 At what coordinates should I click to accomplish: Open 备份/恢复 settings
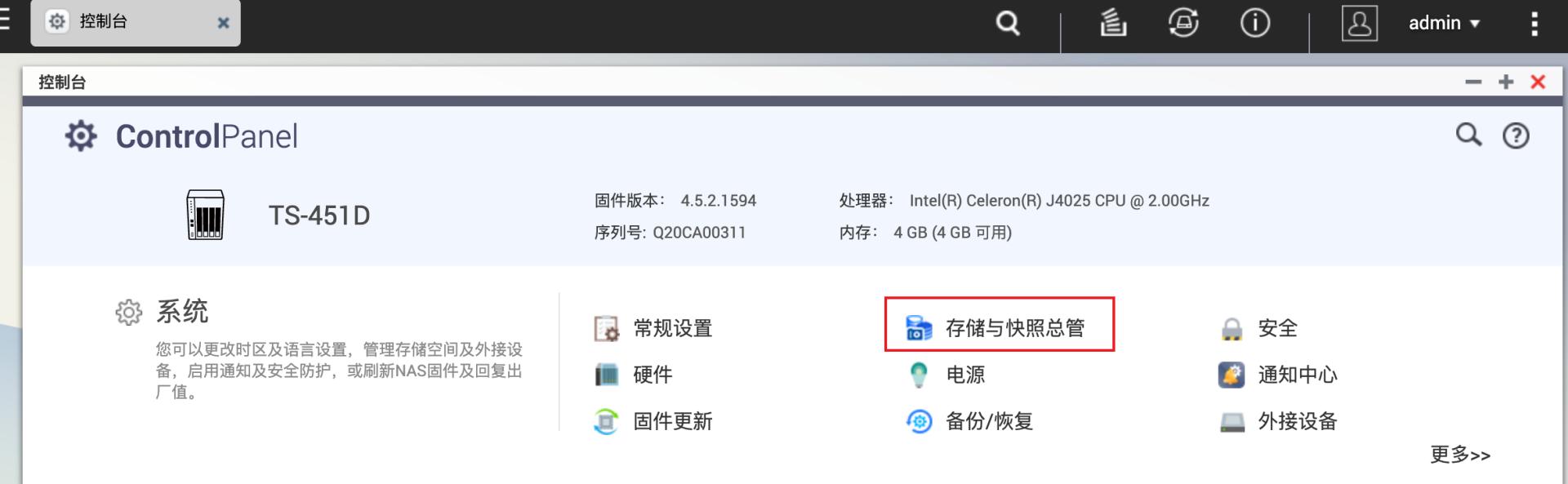coord(989,421)
